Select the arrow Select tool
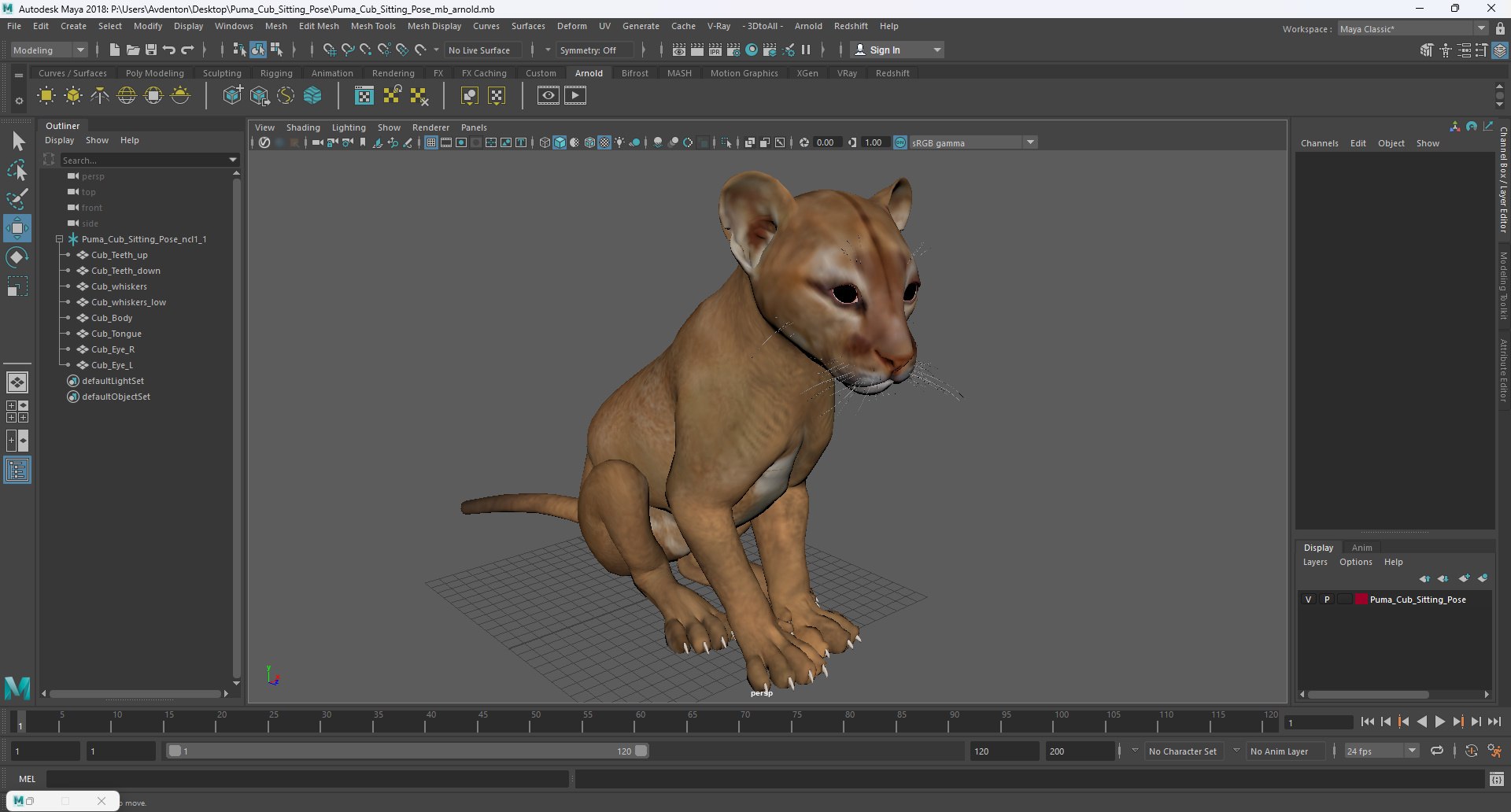Viewport: 1511px width, 812px height. click(x=17, y=142)
